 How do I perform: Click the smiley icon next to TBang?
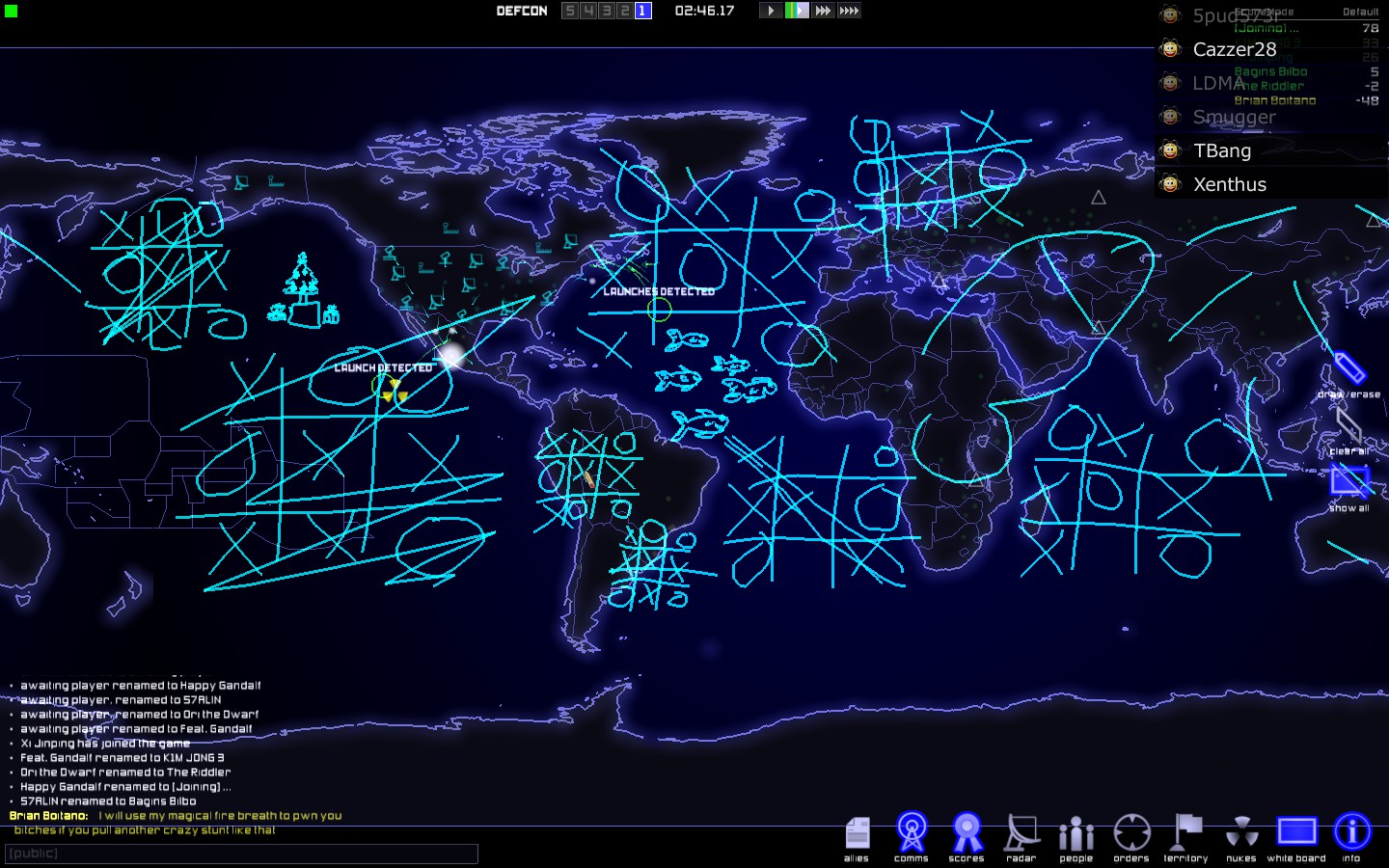(x=1171, y=150)
